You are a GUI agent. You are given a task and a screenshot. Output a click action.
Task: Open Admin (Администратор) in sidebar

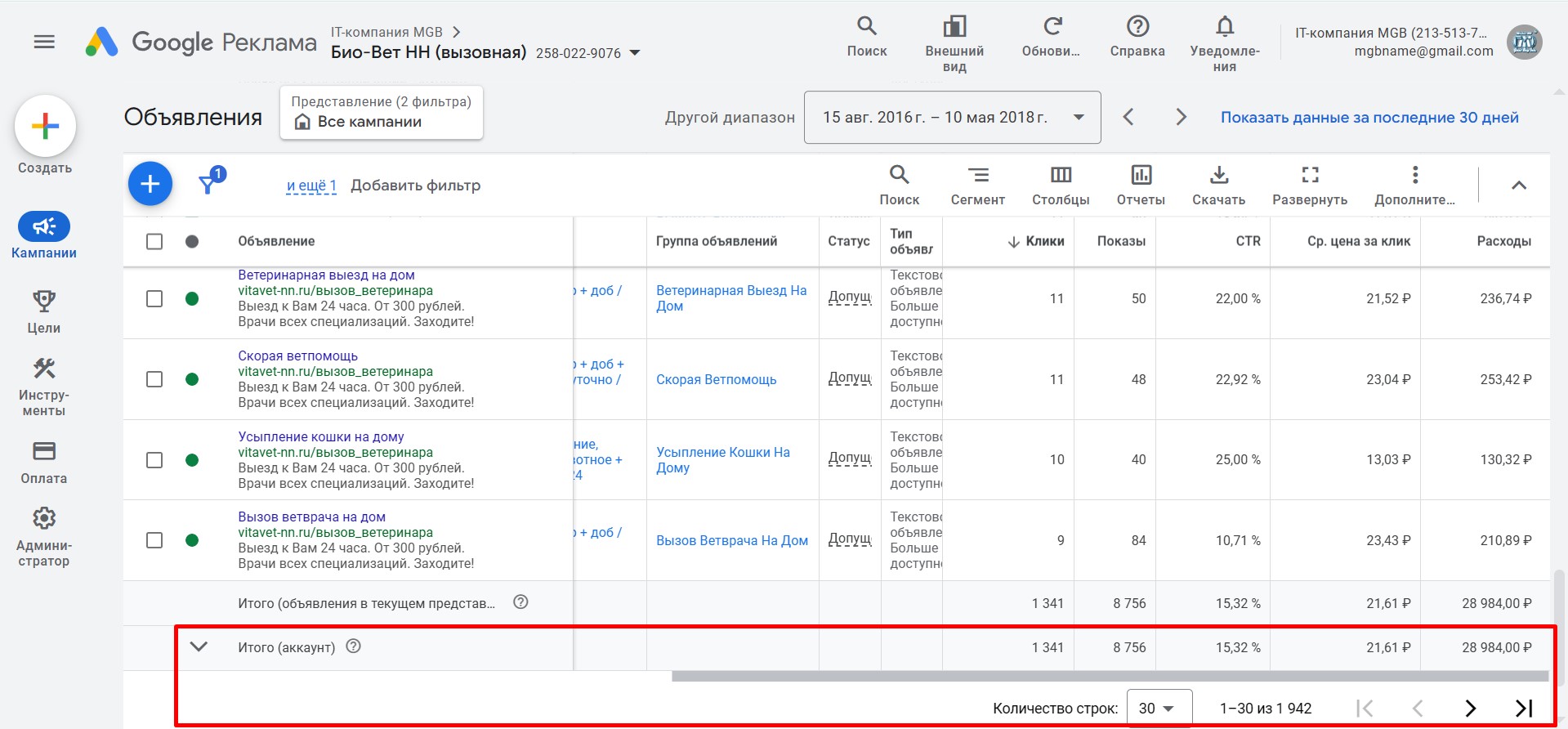tap(44, 537)
